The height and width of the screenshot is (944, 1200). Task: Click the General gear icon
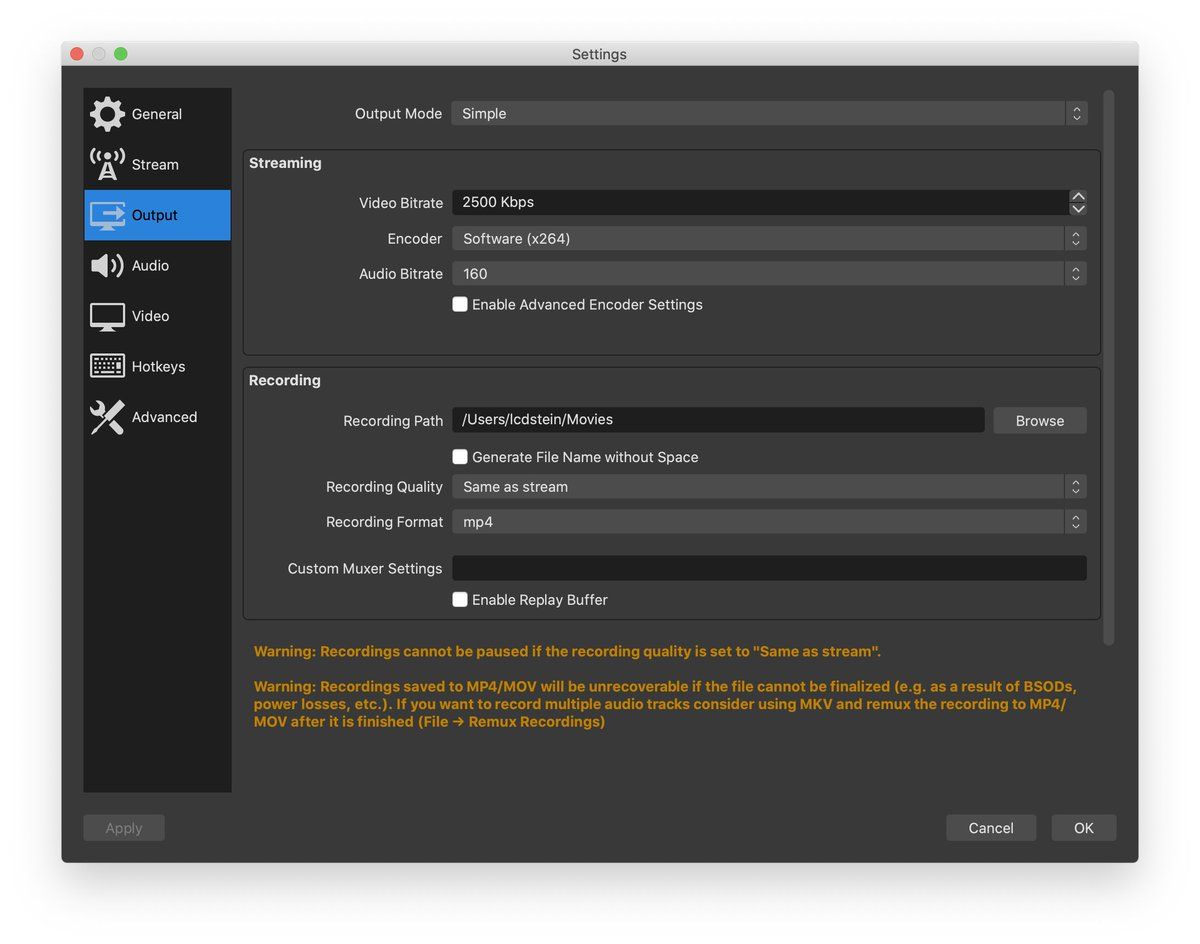107,114
